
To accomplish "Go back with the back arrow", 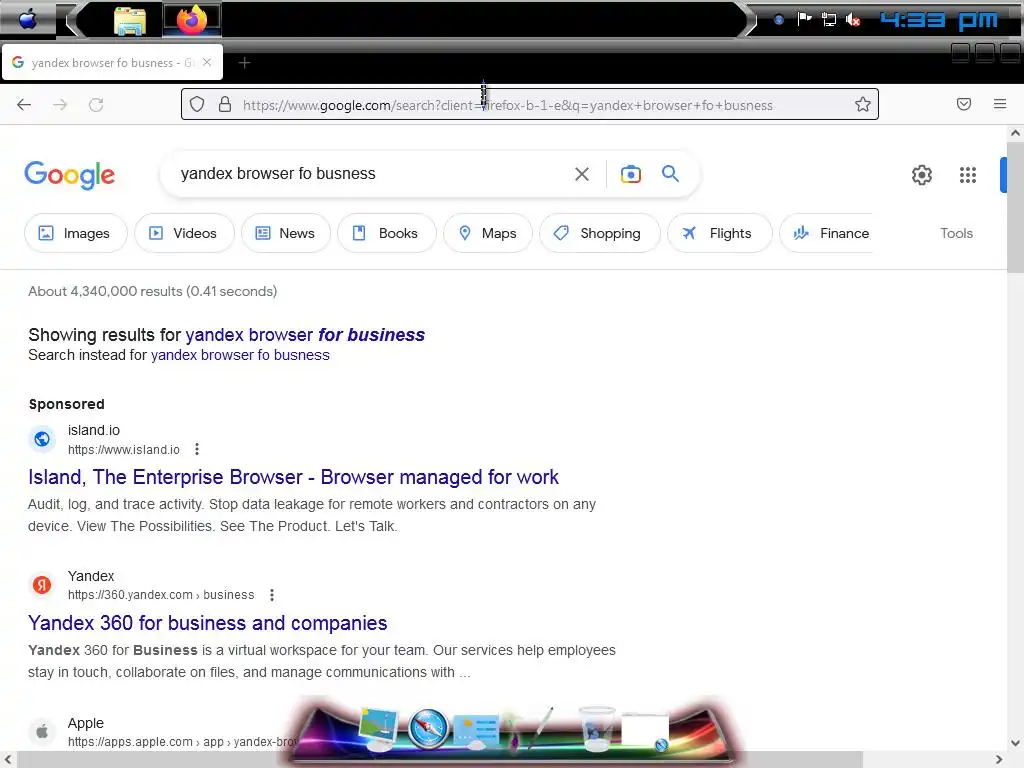I will [24, 104].
